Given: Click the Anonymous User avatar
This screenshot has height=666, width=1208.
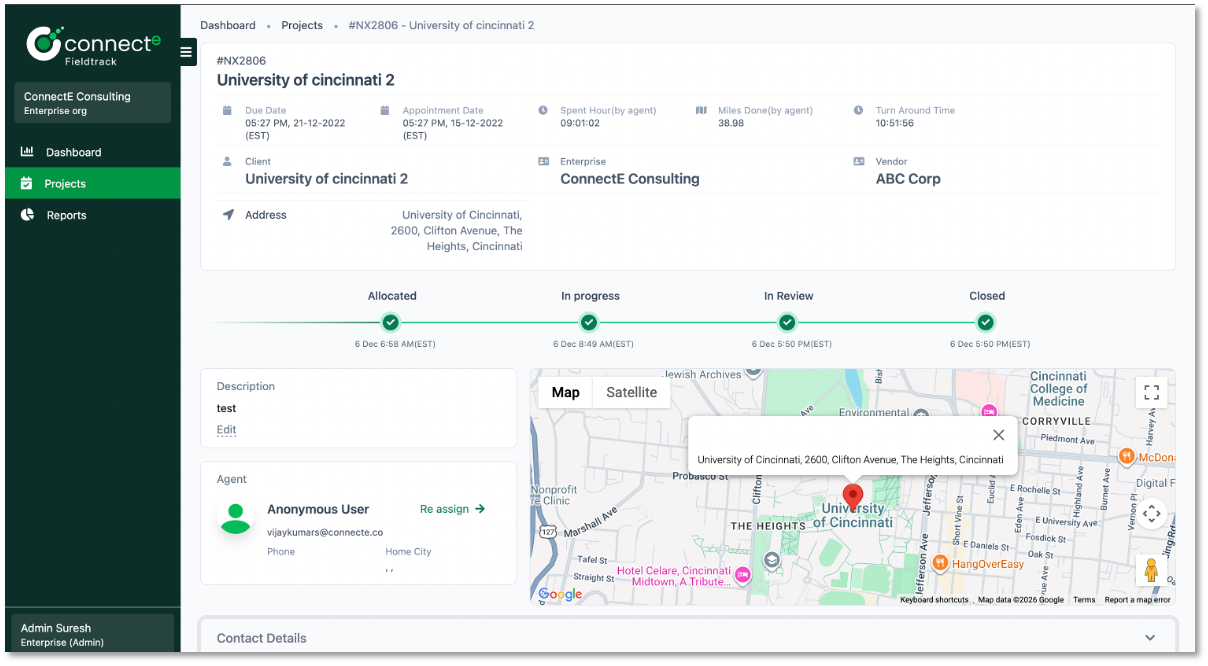Looking at the screenshot, I should click(x=236, y=517).
